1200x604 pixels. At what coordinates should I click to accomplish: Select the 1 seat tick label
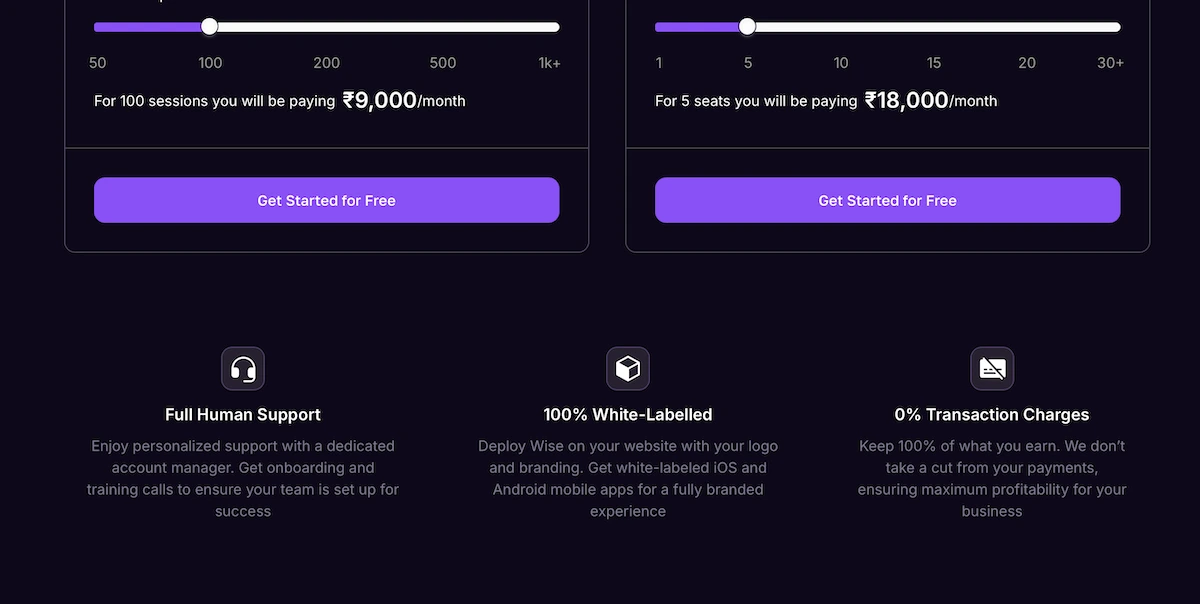pos(659,63)
